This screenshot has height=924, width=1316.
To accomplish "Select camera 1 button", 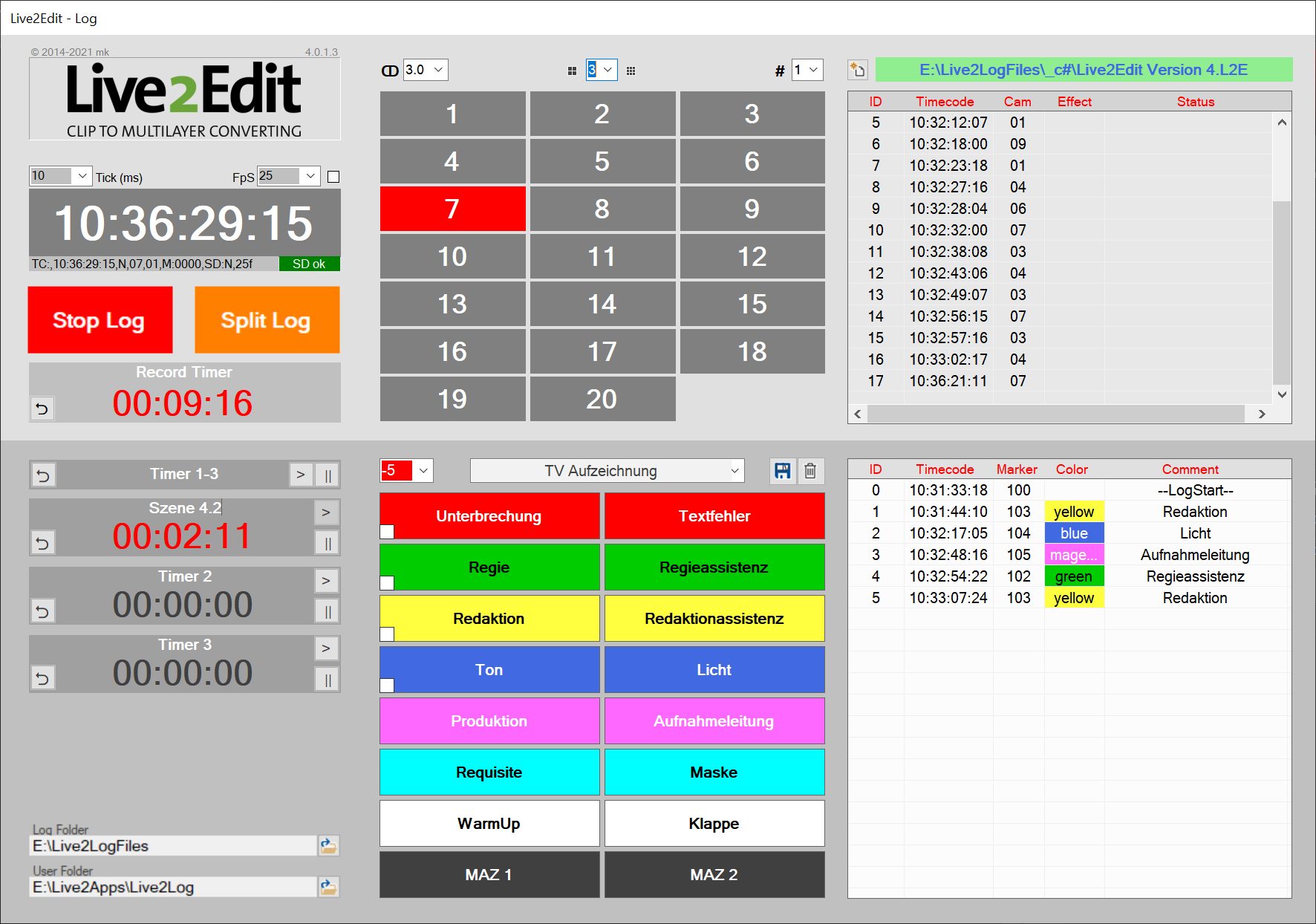I will point(453,114).
